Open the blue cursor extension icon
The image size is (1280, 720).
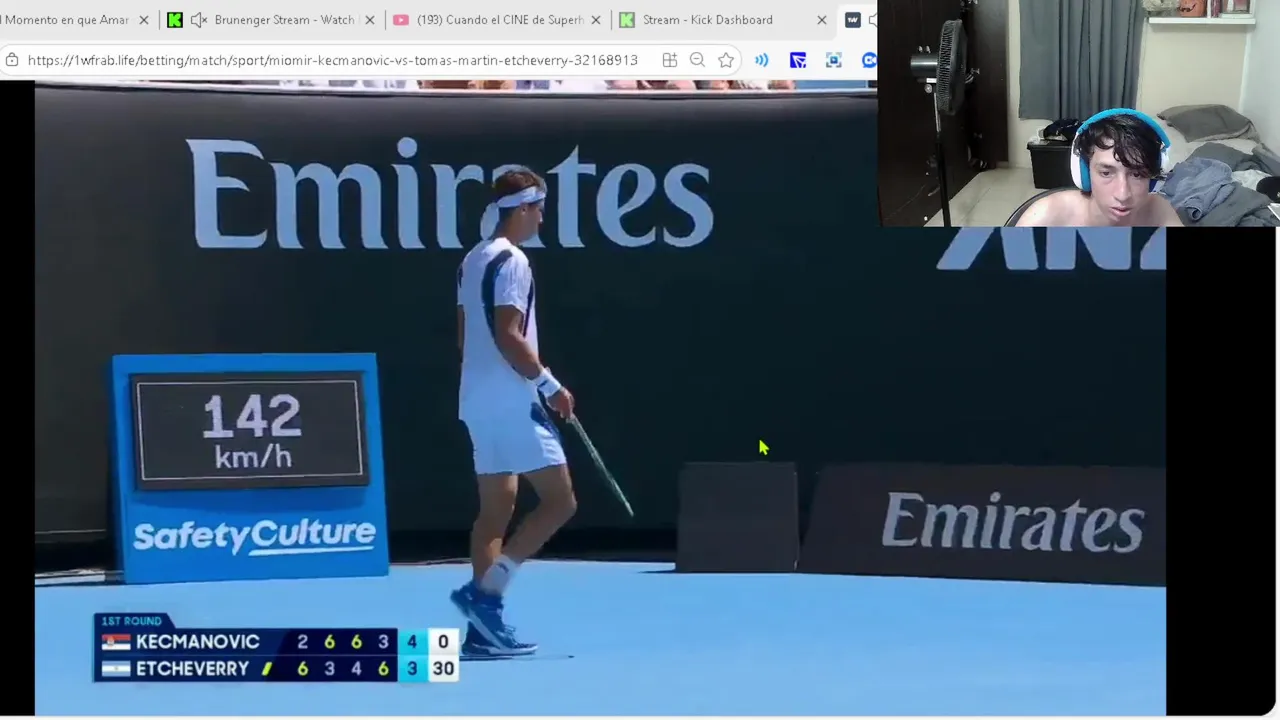click(x=798, y=61)
